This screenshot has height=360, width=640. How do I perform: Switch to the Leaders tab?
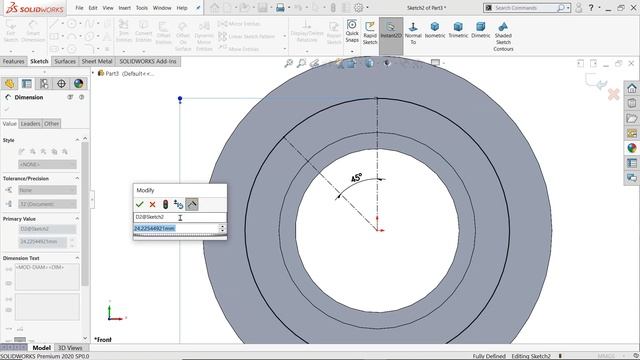coord(30,124)
